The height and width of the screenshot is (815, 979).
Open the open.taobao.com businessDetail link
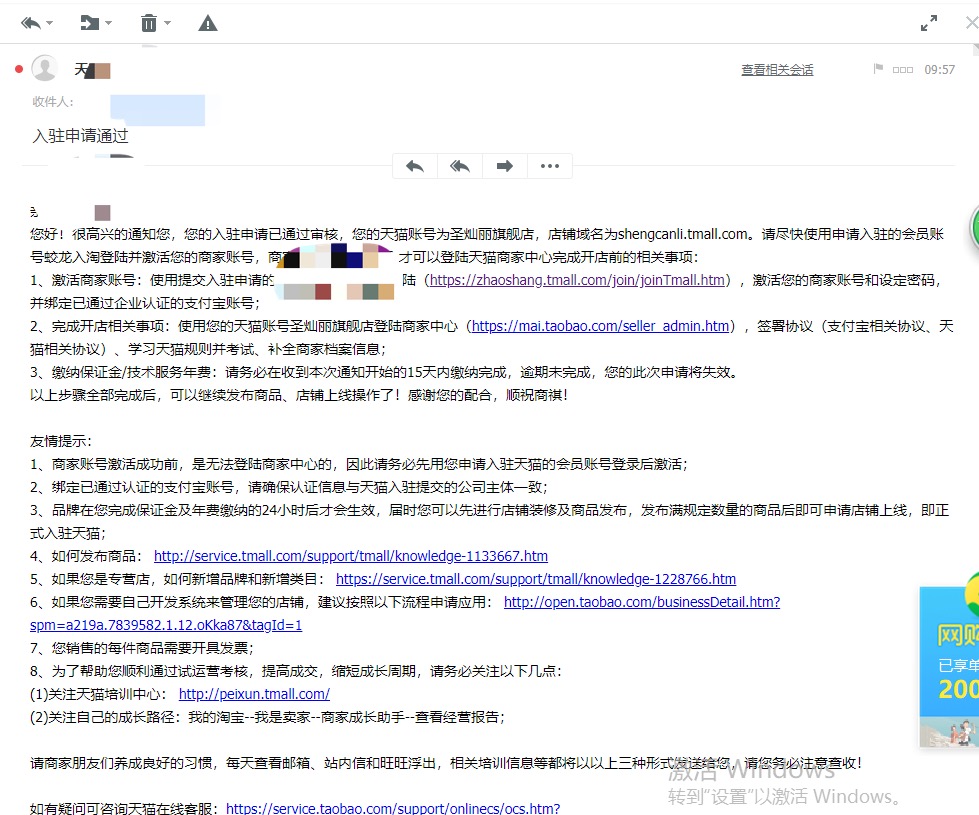pos(642,602)
